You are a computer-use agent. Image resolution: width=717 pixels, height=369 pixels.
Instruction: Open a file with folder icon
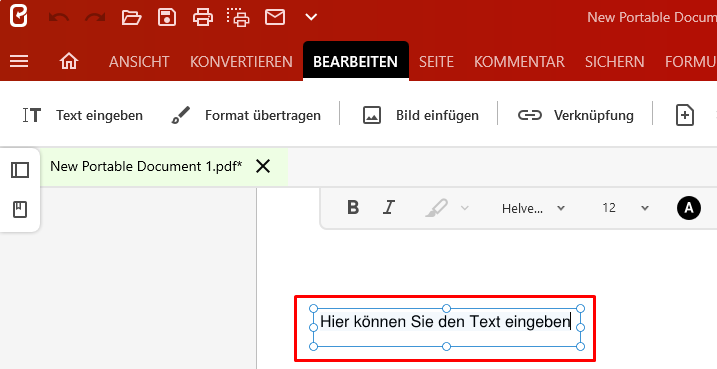(131, 17)
